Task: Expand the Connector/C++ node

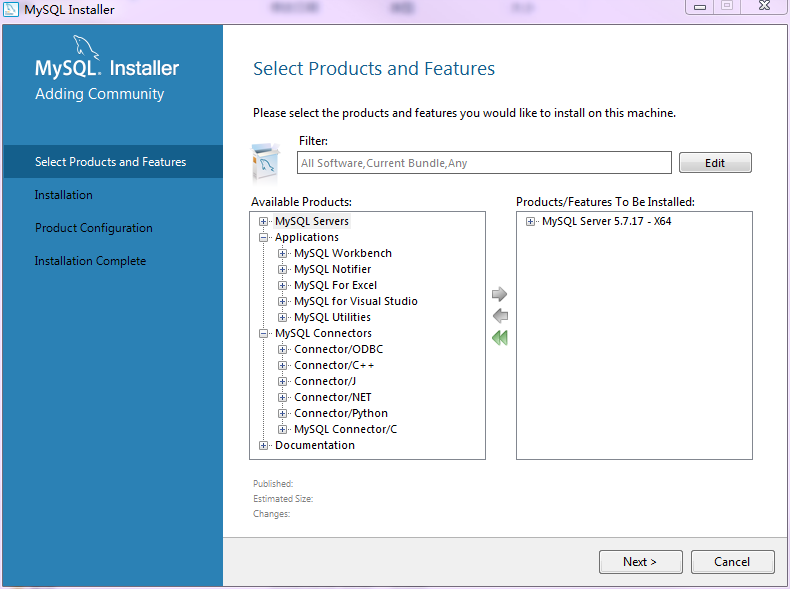Action: pyautogui.click(x=282, y=365)
